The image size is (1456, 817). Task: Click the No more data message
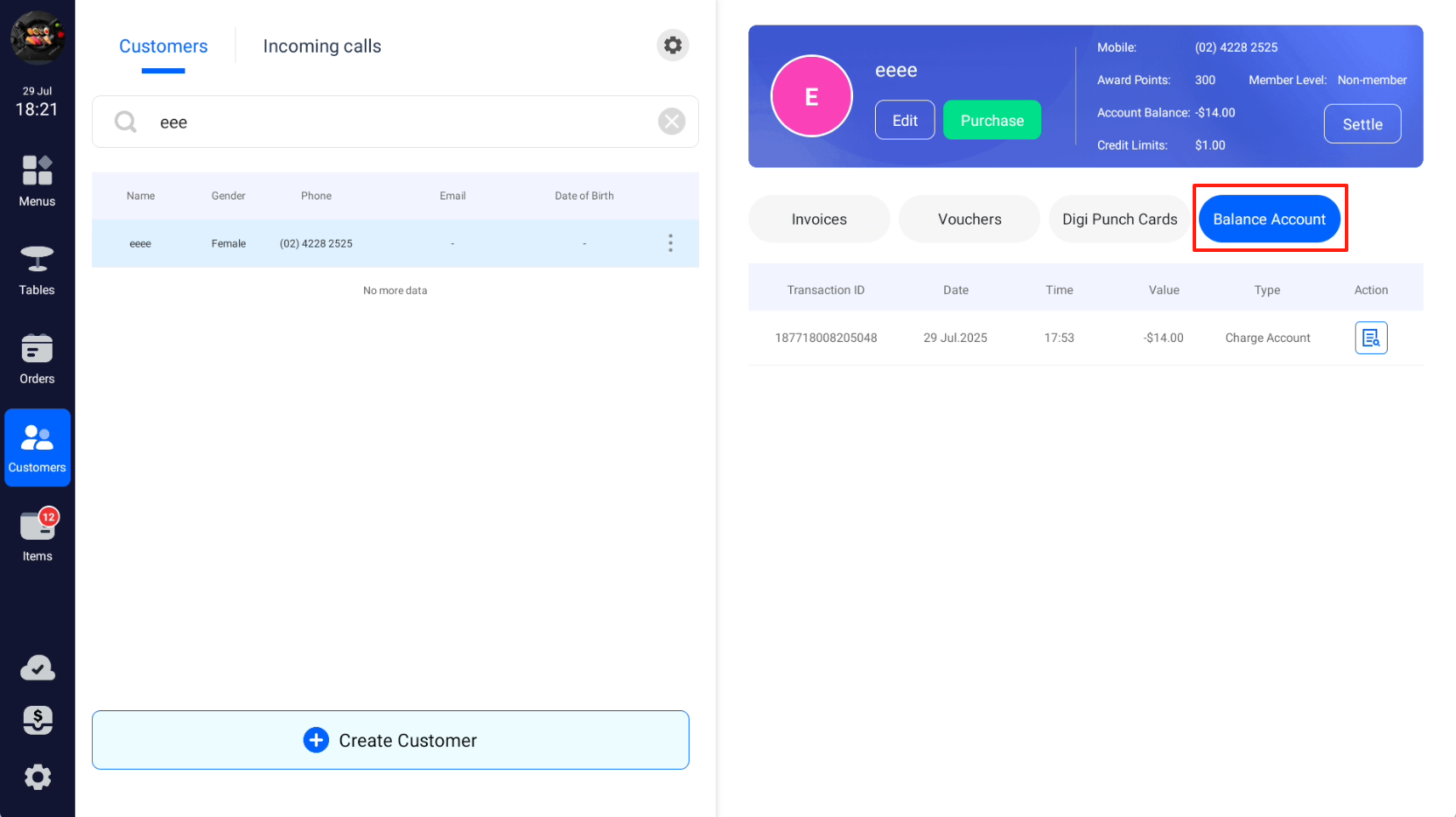[x=395, y=290]
